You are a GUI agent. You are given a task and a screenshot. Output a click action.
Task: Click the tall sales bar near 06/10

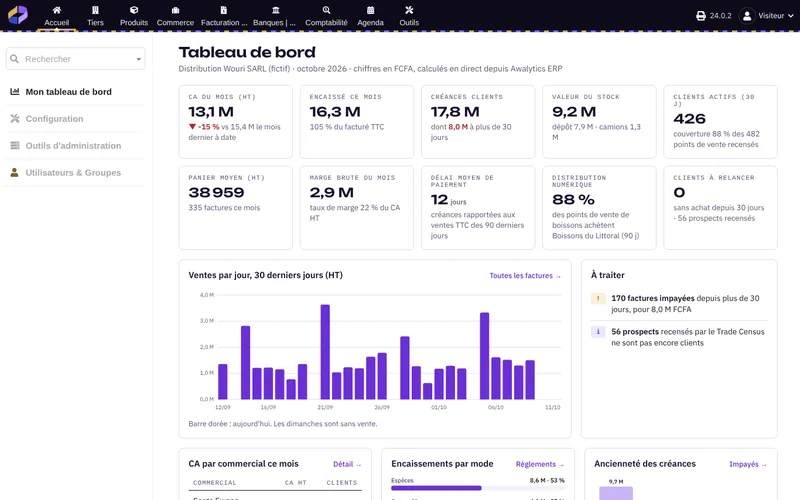pos(484,356)
